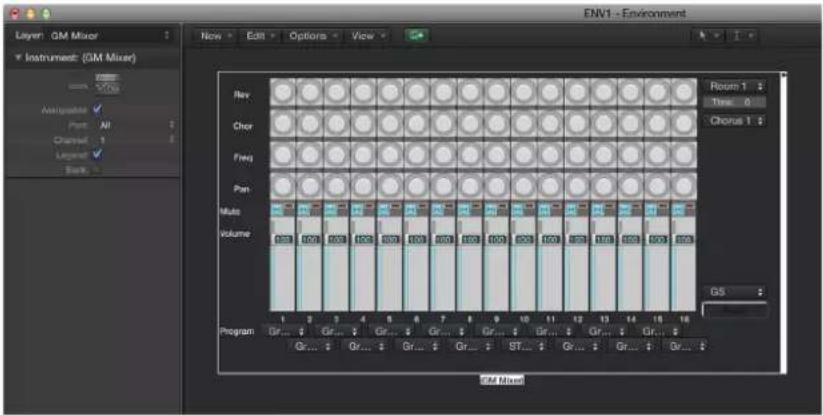Click the Chor knob for channel 2
This screenshot has width=823, height=415.
tap(310, 124)
